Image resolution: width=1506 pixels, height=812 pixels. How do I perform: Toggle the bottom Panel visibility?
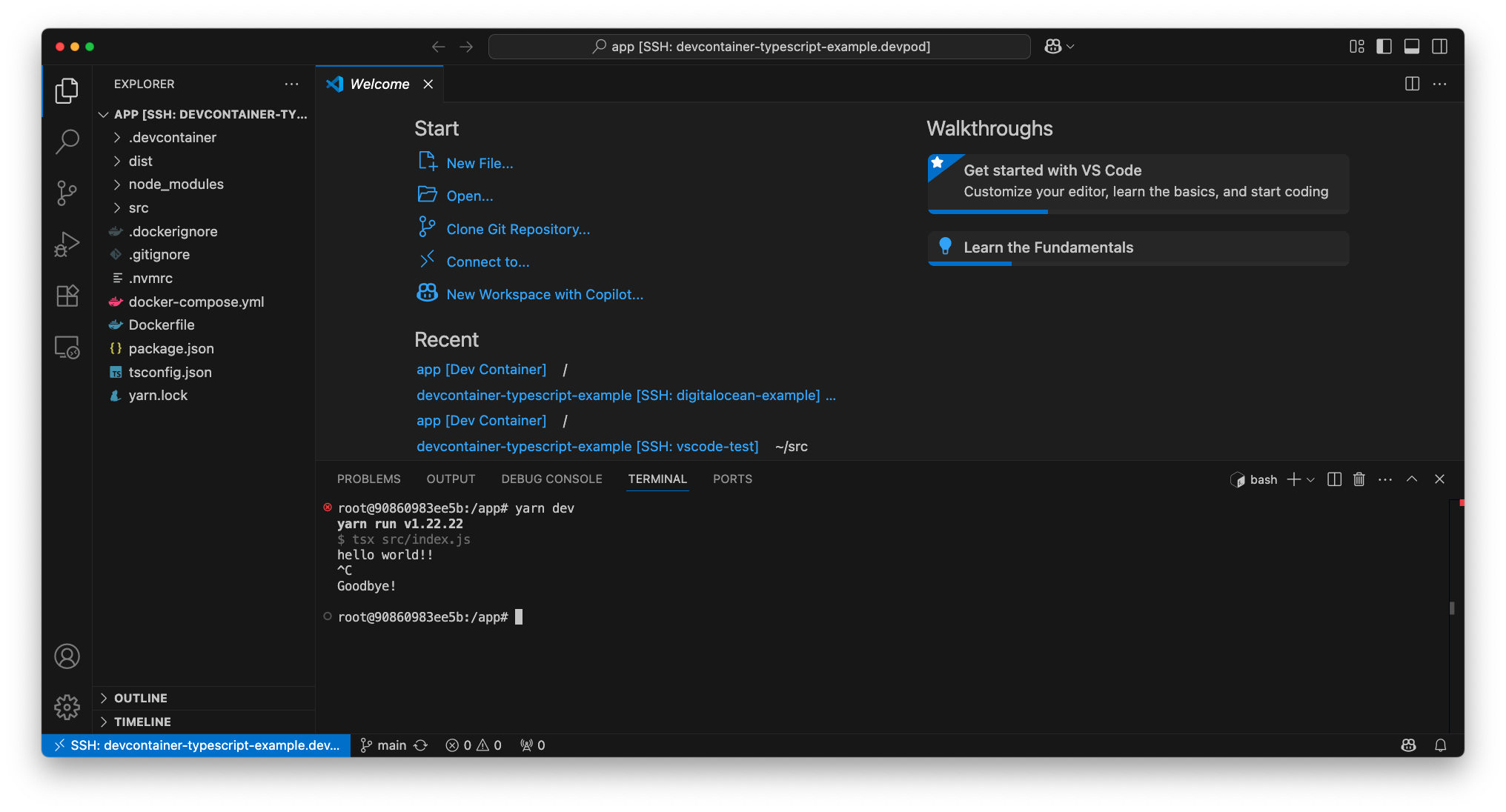pos(1412,47)
